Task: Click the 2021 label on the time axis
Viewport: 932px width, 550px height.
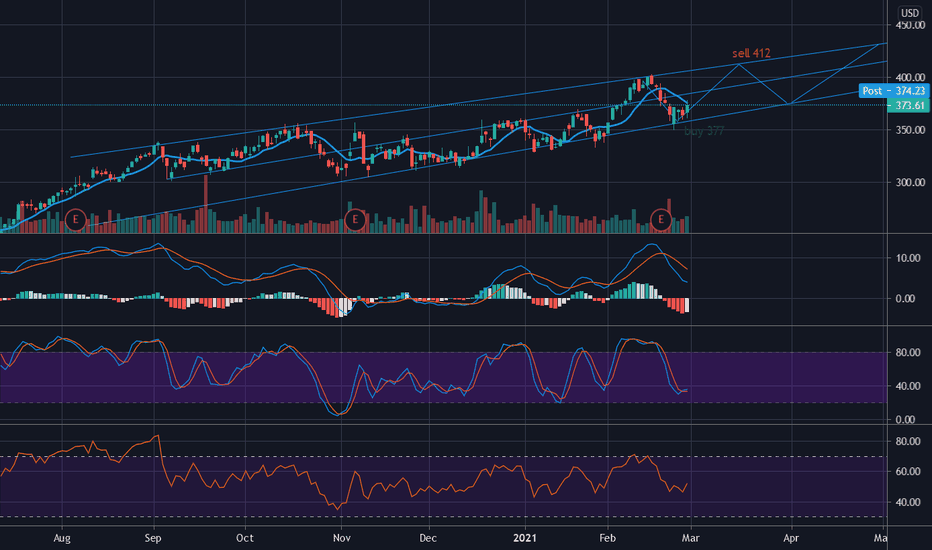Action: coord(525,538)
